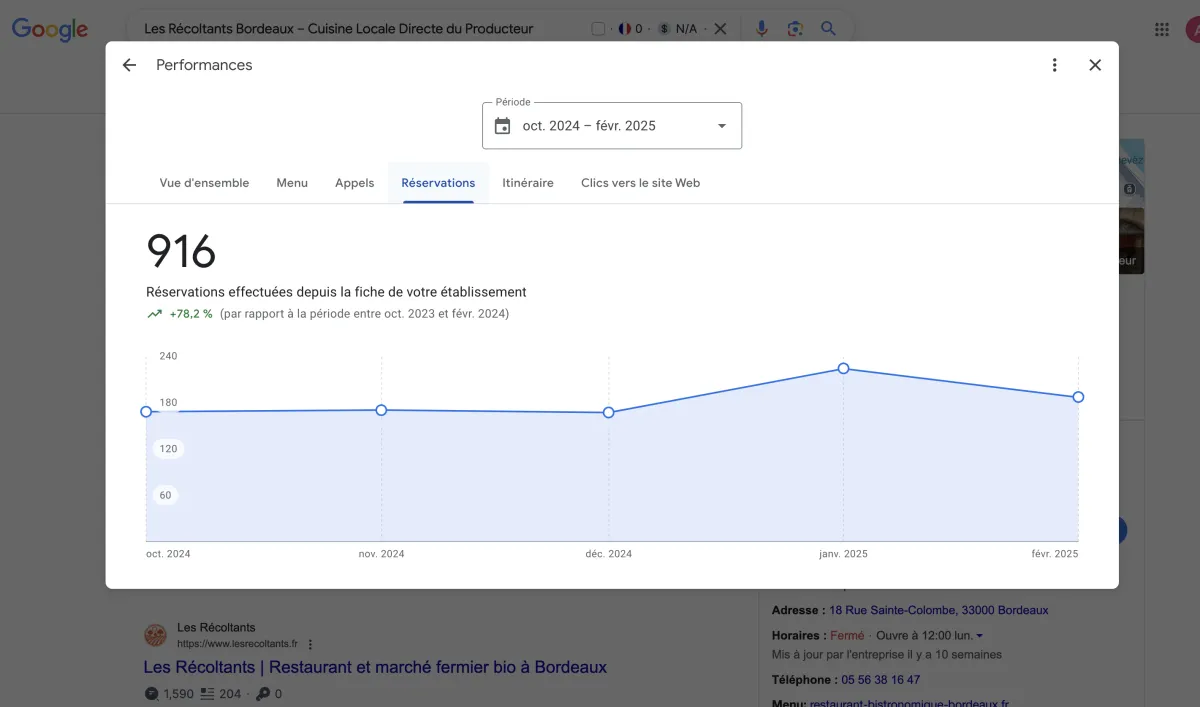1200x707 pixels.
Task: Toggle the checkbox in the search bar
Action: (598, 29)
